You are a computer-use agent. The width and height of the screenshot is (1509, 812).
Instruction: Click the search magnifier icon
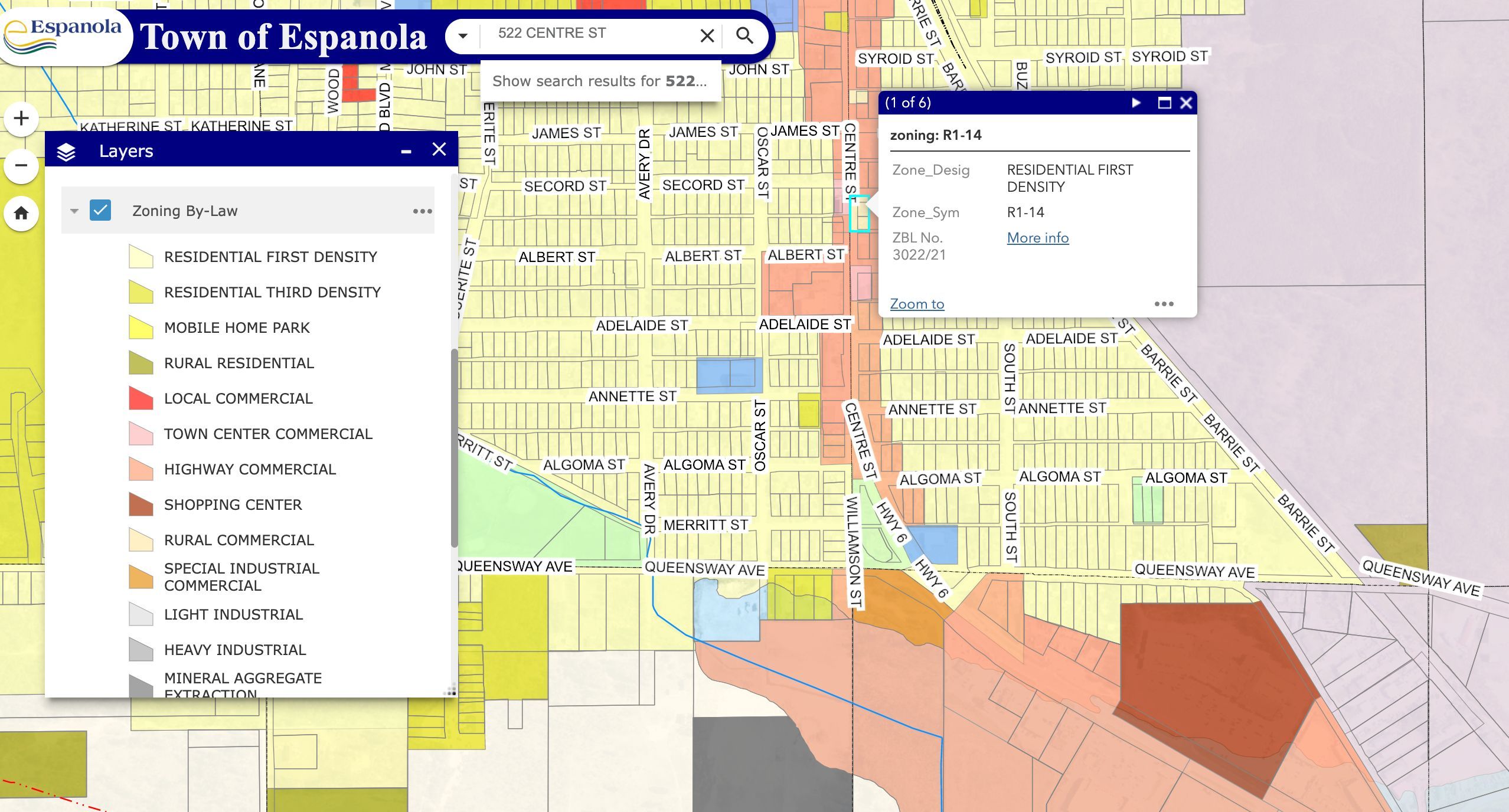(744, 35)
